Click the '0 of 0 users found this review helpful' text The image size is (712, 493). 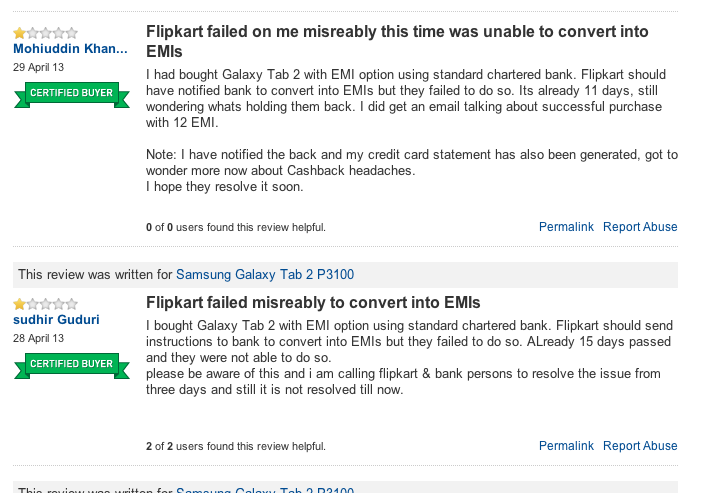[x=236, y=227]
